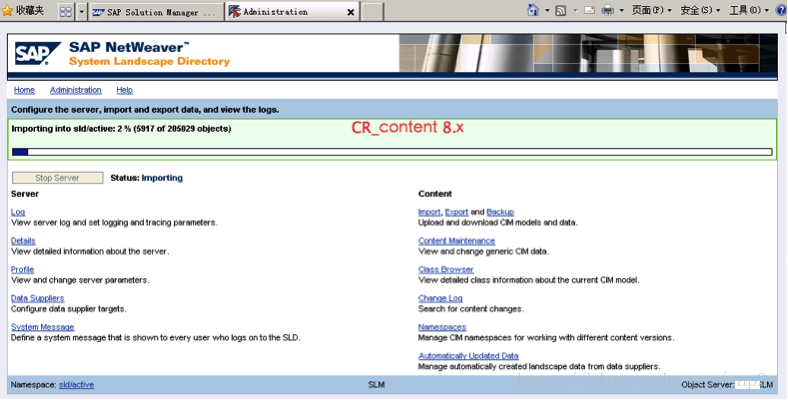Click the Server section heading
The image size is (788, 400).
click(x=25, y=193)
